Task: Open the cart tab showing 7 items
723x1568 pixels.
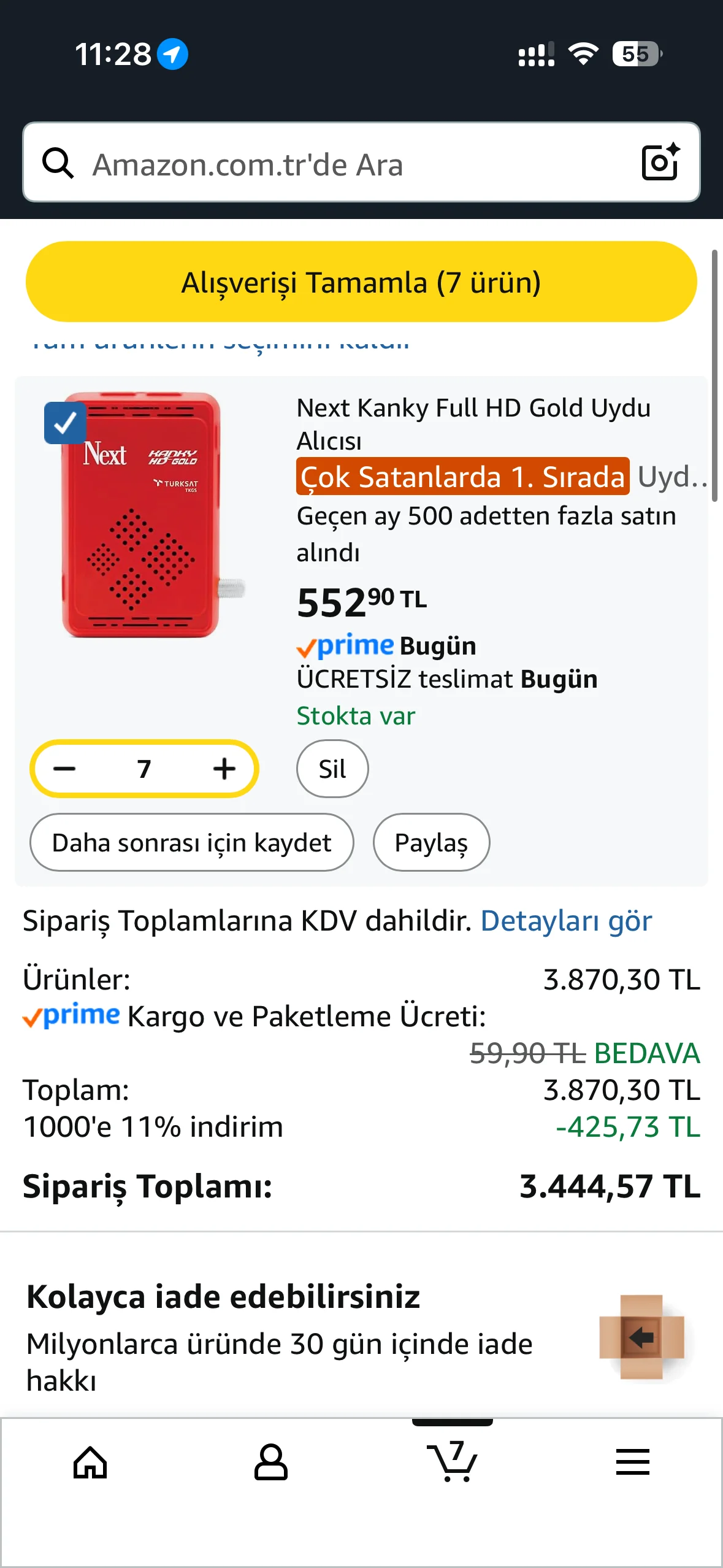Action: [x=452, y=1462]
